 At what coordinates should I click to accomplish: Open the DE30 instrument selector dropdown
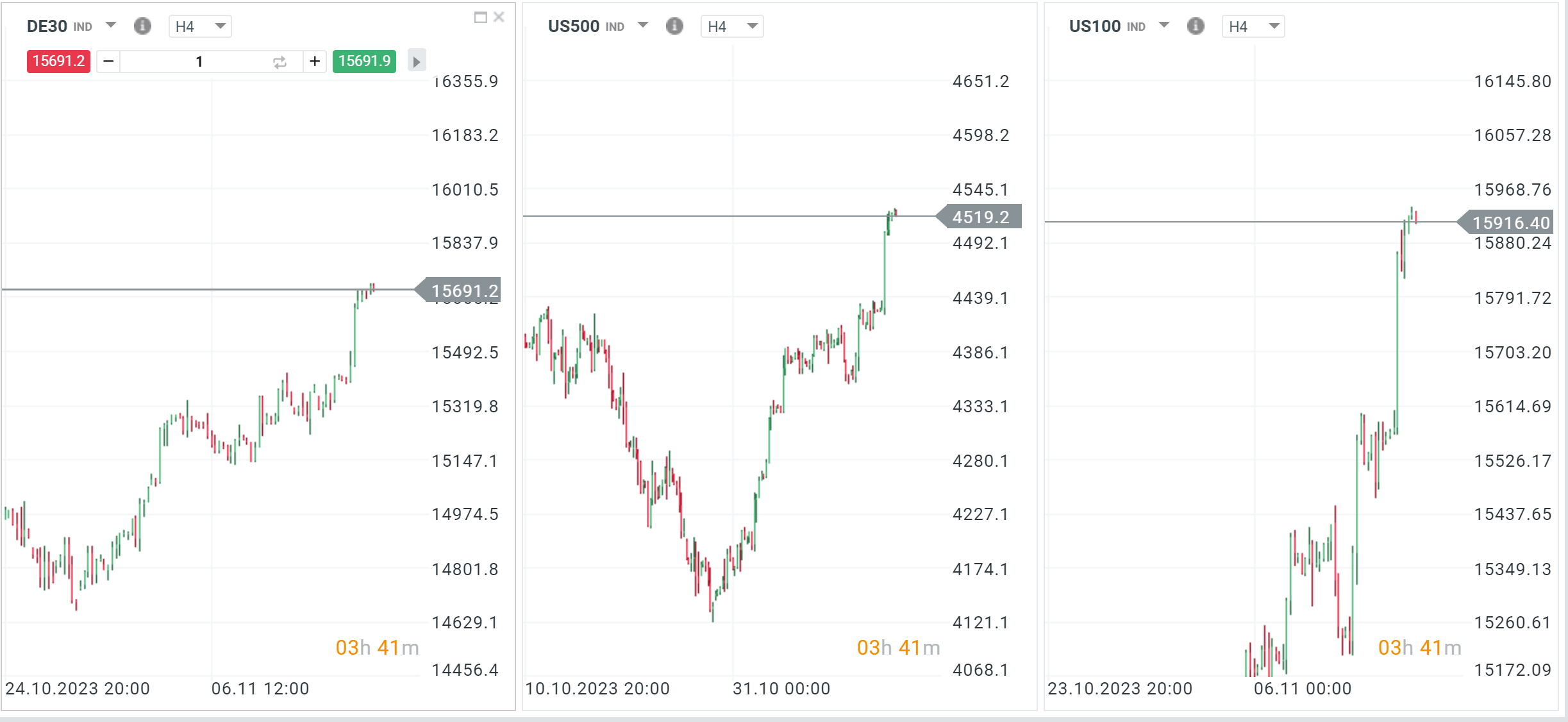click(110, 26)
